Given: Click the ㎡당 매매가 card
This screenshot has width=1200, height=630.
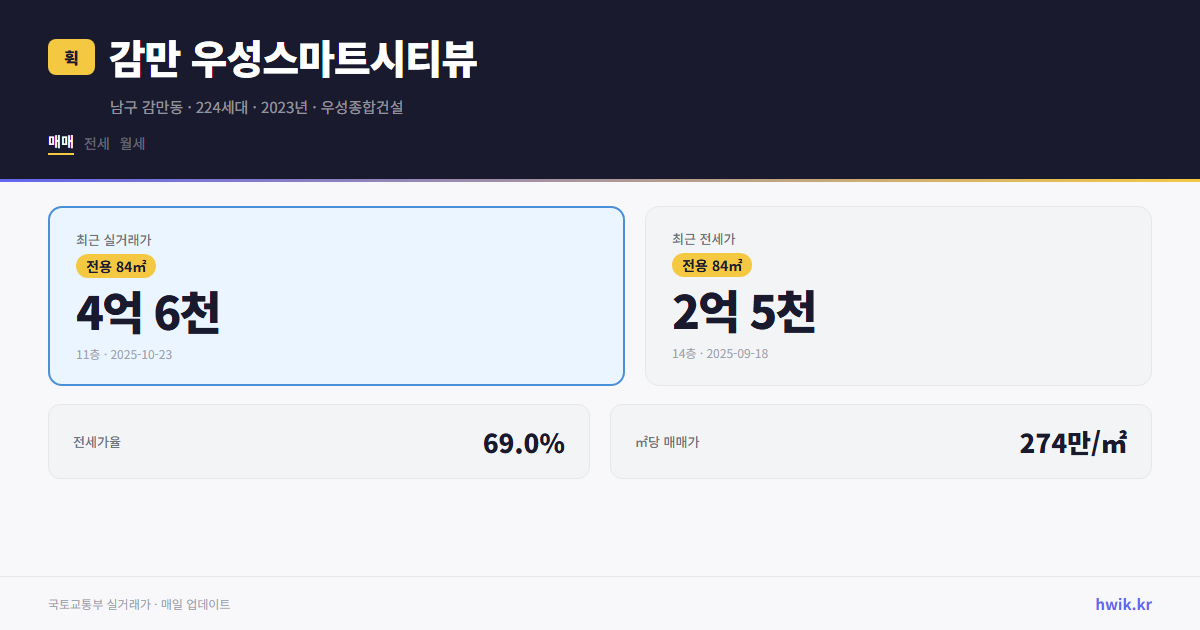Looking at the screenshot, I should (880, 441).
